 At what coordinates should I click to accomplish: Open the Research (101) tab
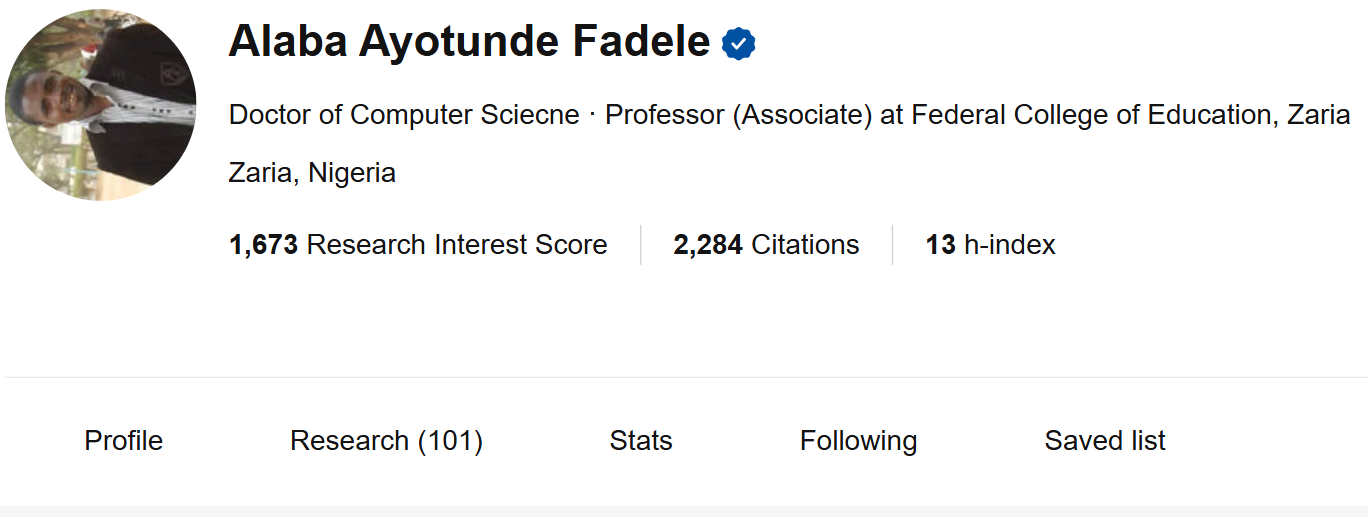coord(387,441)
